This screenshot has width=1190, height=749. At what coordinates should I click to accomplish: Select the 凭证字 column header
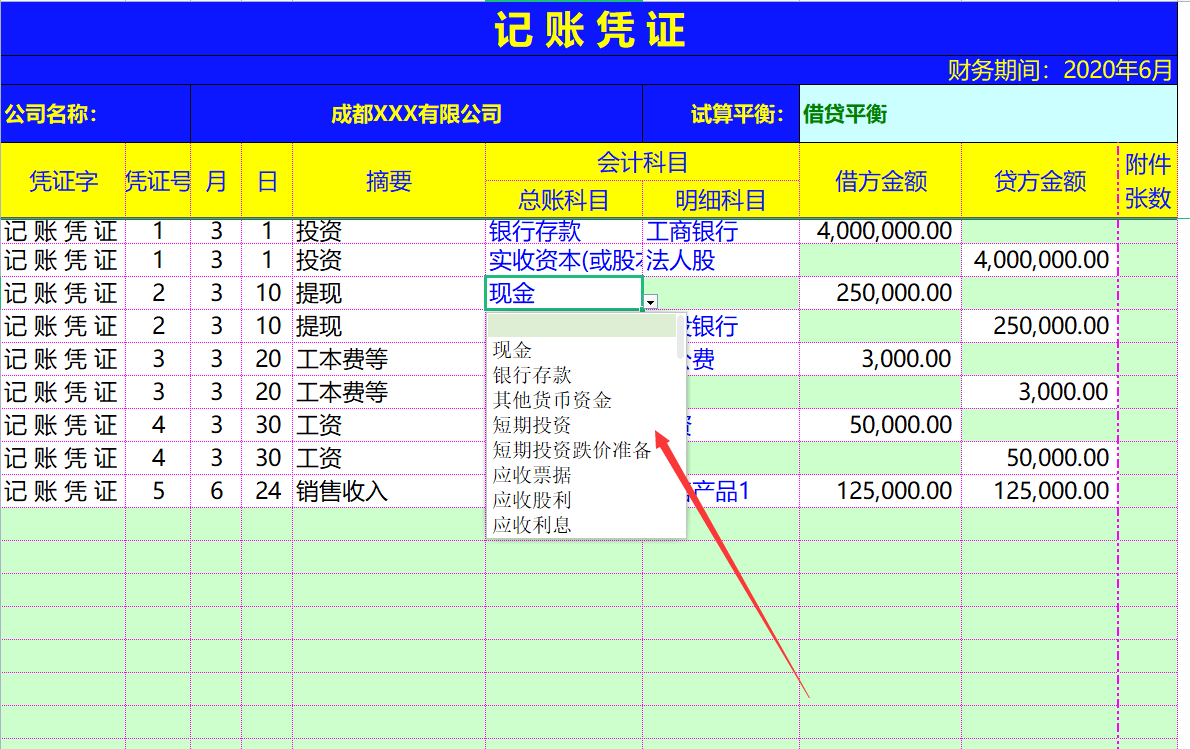63,181
